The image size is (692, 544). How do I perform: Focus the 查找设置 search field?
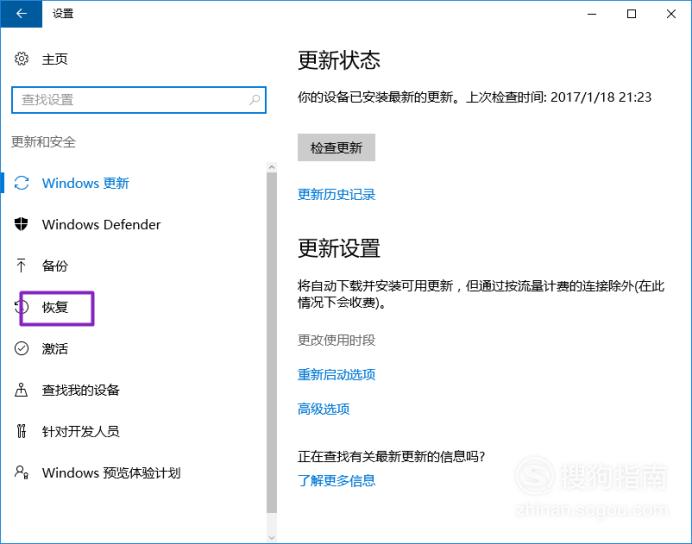click(x=139, y=100)
